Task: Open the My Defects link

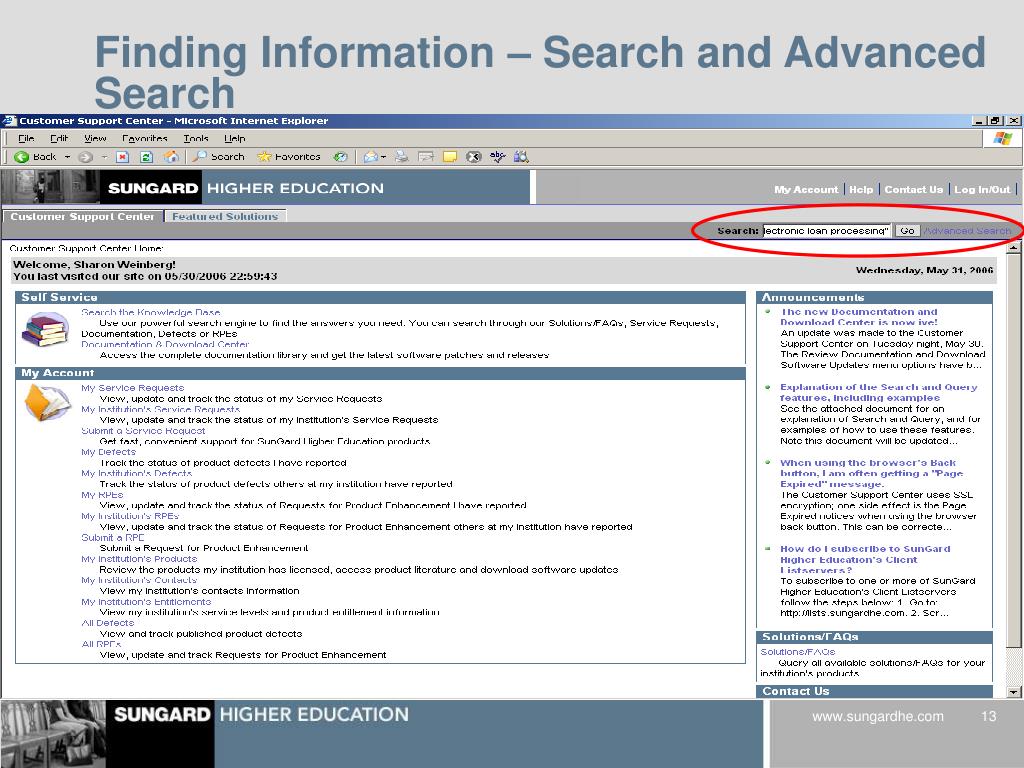Action: click(108, 452)
